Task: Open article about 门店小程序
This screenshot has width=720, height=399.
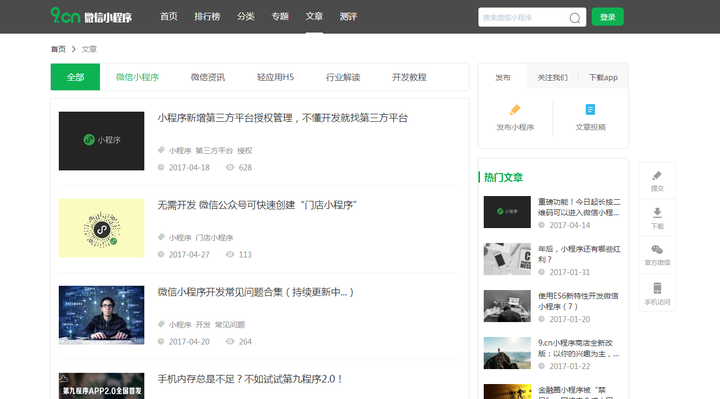Action: pos(257,205)
